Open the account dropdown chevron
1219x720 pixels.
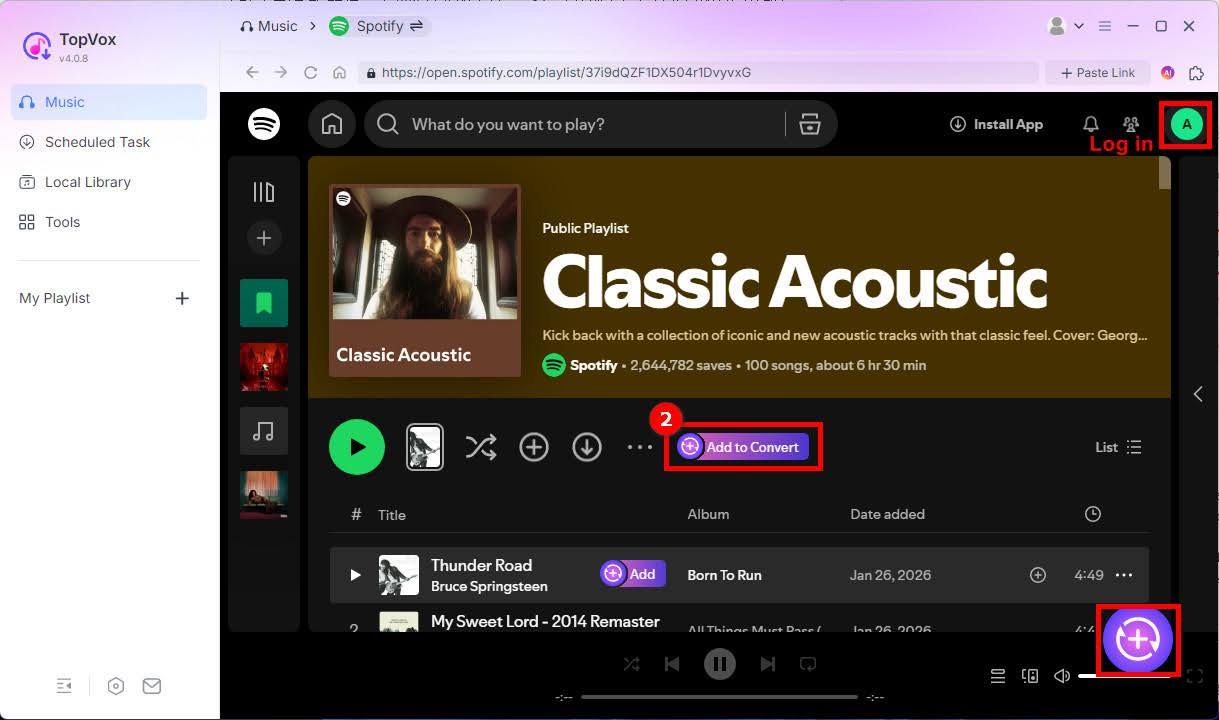click(1077, 26)
